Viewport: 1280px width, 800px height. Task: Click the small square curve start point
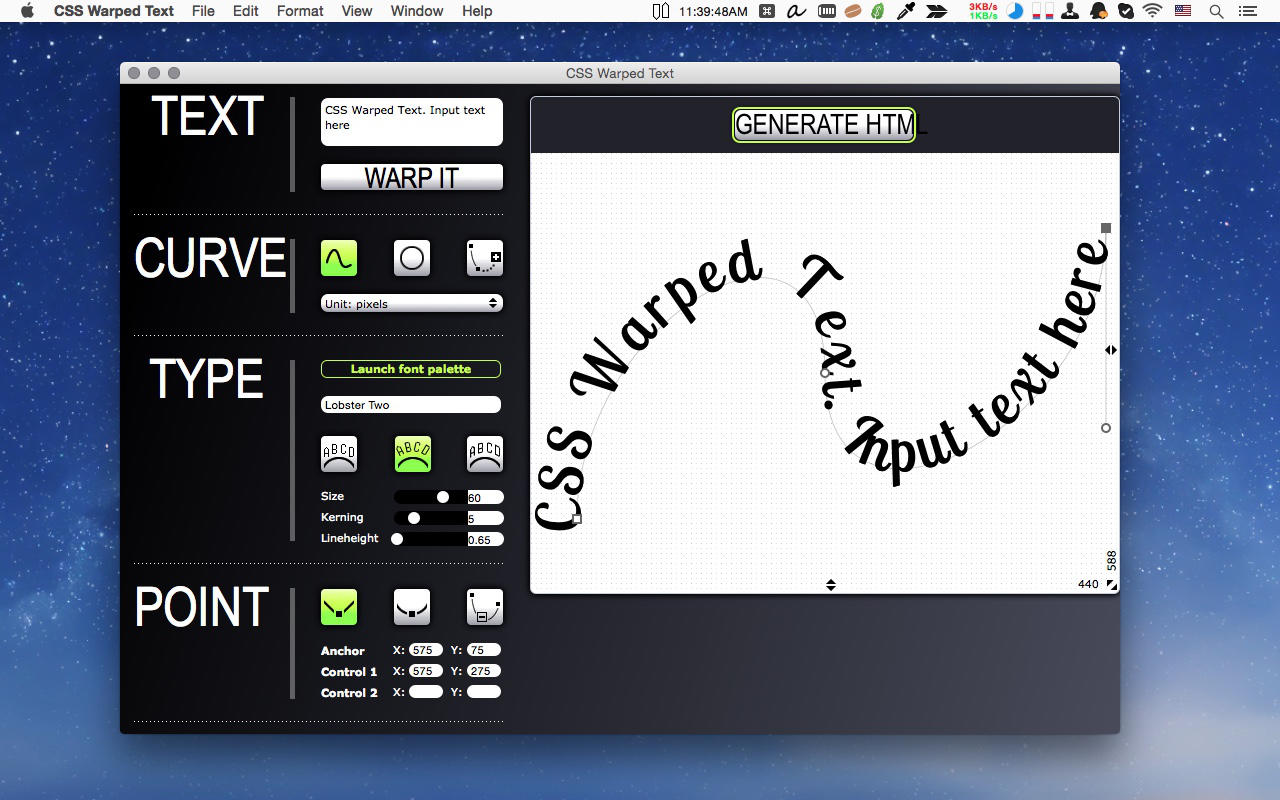point(577,519)
